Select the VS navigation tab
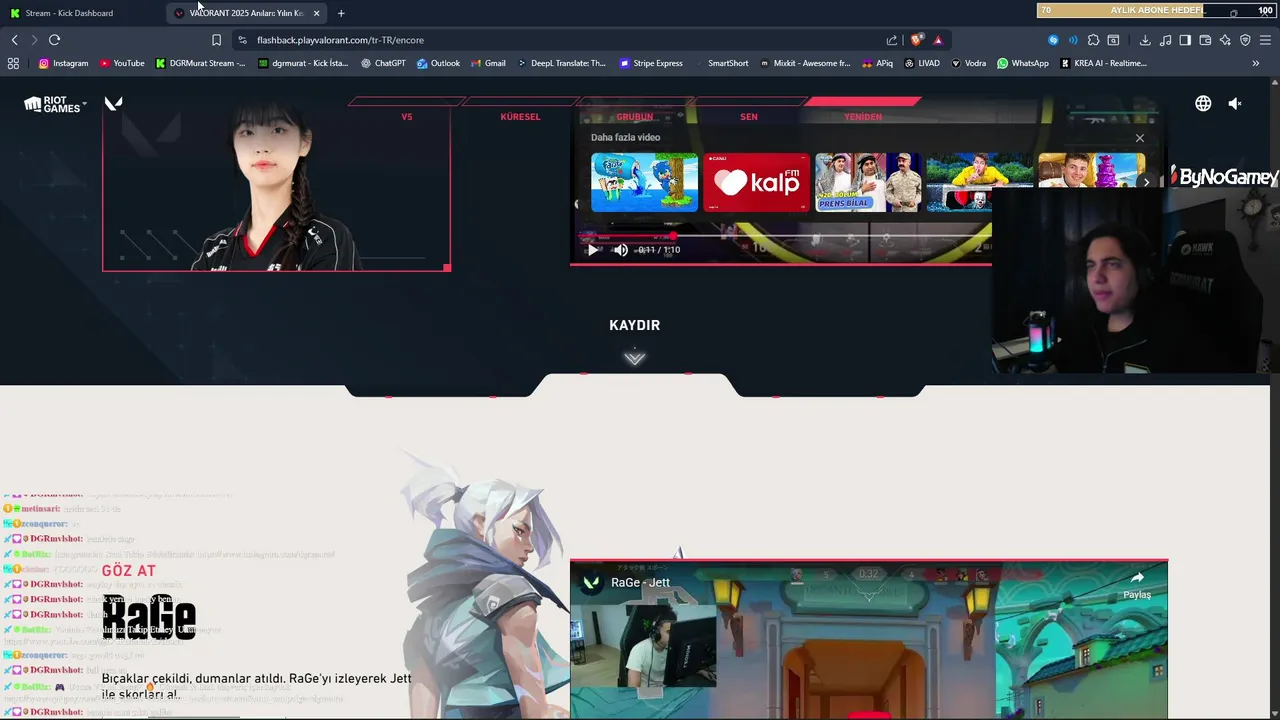The height and width of the screenshot is (720, 1280). coord(406,117)
